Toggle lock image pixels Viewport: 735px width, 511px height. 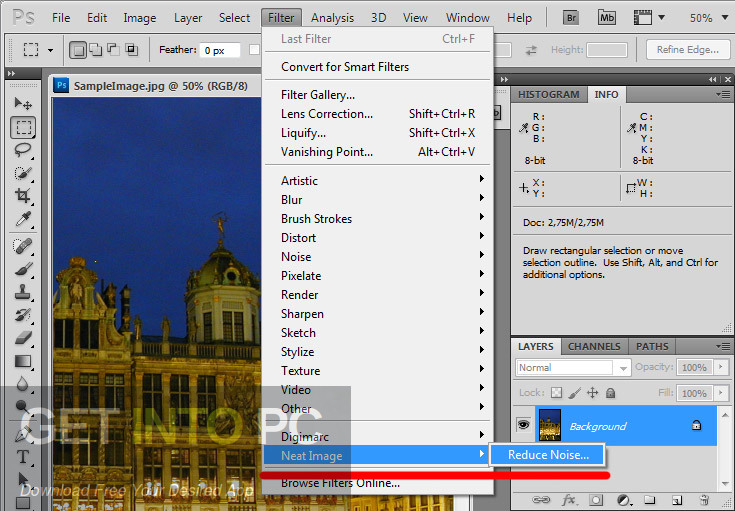tap(575, 393)
